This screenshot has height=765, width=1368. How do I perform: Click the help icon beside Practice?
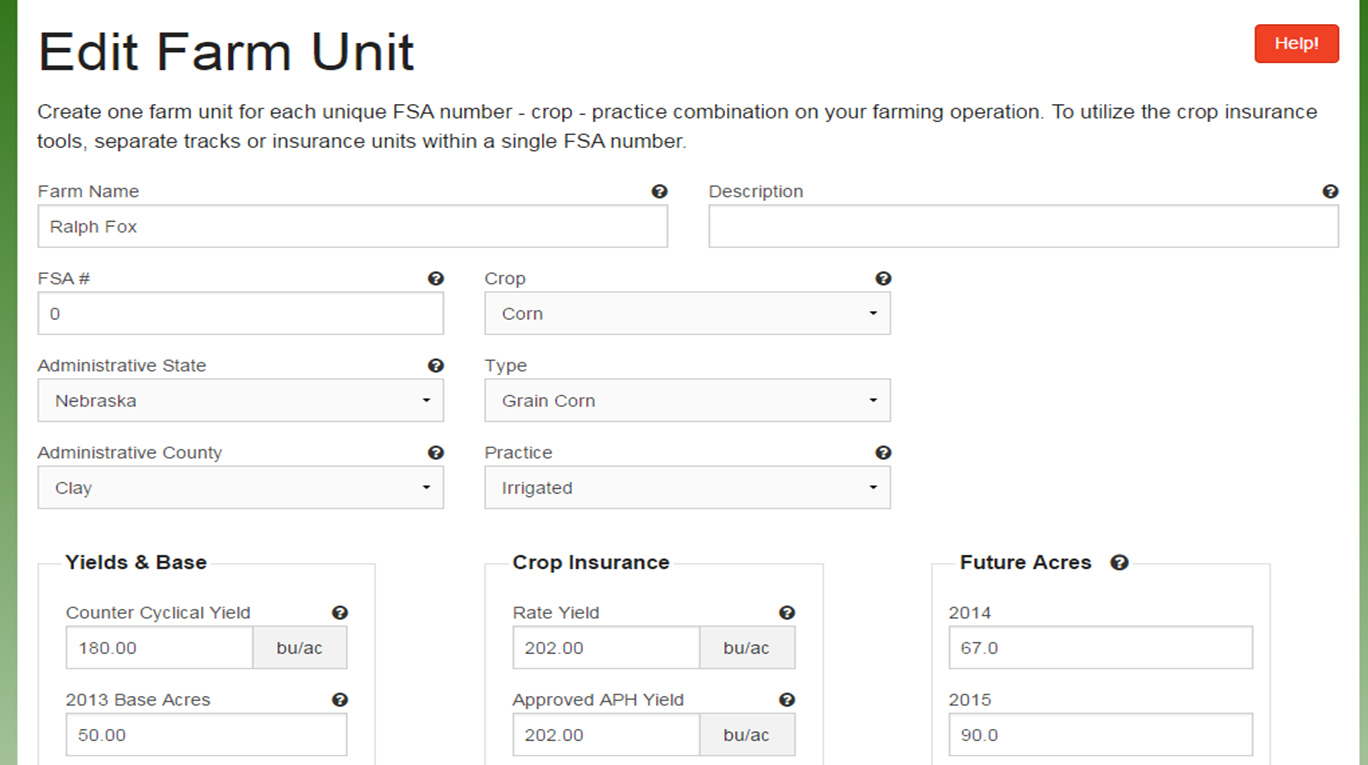[x=882, y=453]
